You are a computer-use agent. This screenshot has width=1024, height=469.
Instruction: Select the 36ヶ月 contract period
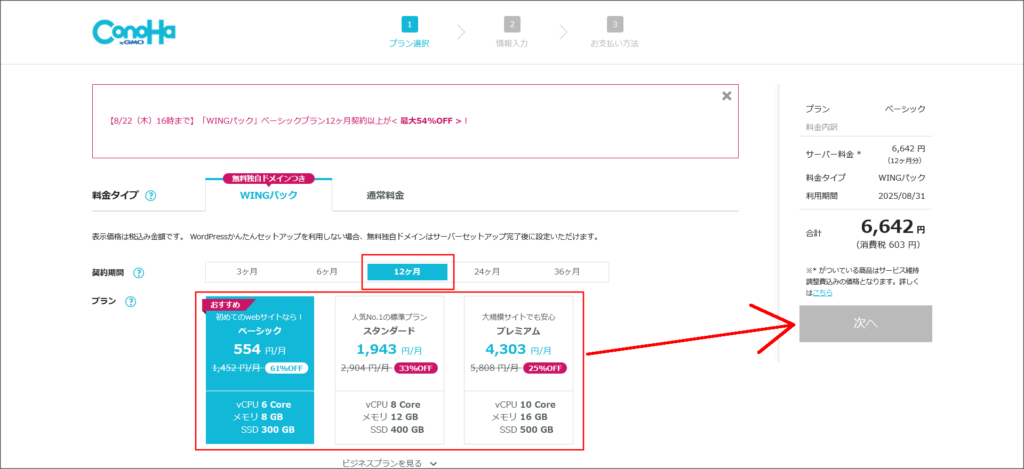pyautogui.click(x=567, y=272)
